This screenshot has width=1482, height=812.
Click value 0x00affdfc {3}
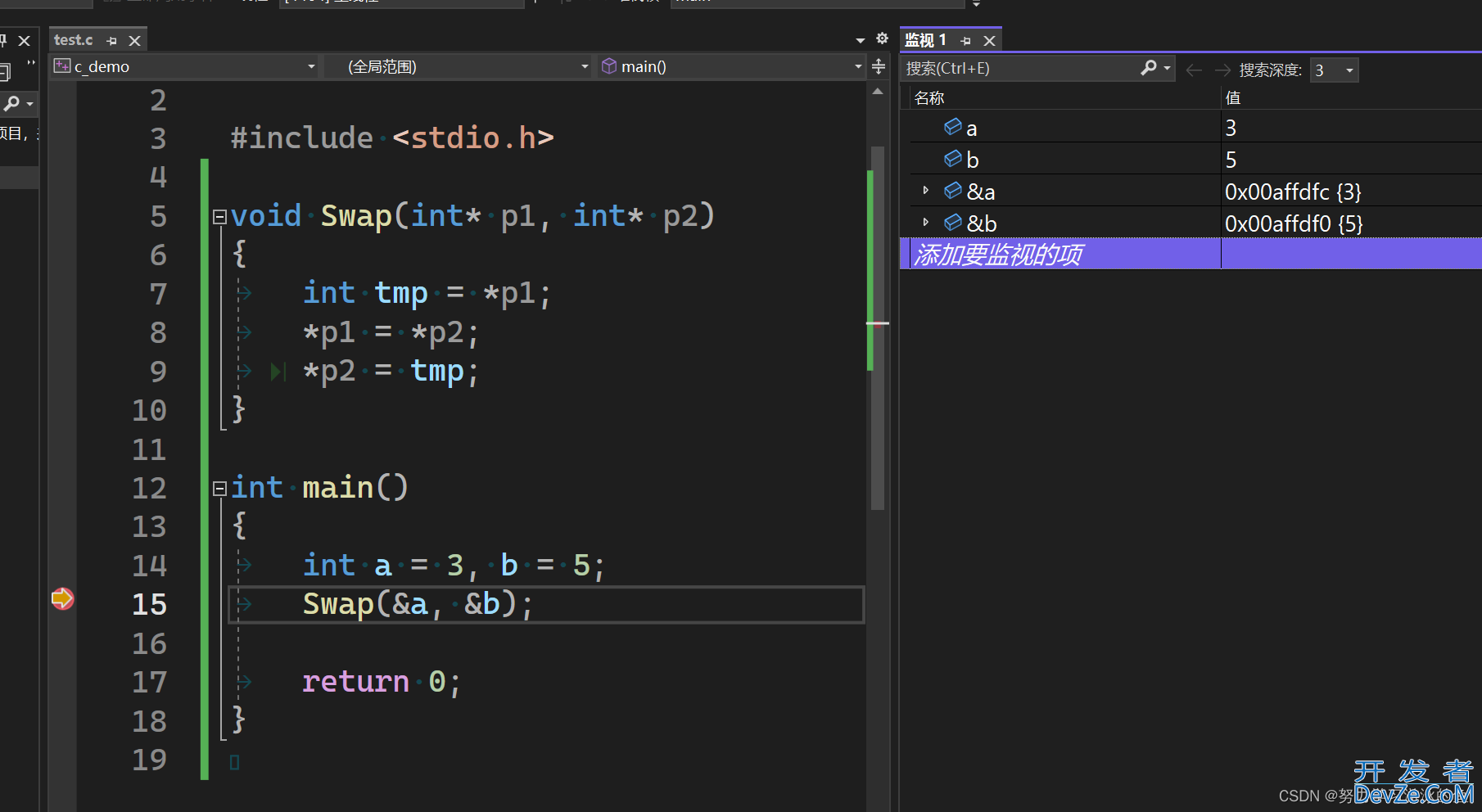tap(1293, 192)
